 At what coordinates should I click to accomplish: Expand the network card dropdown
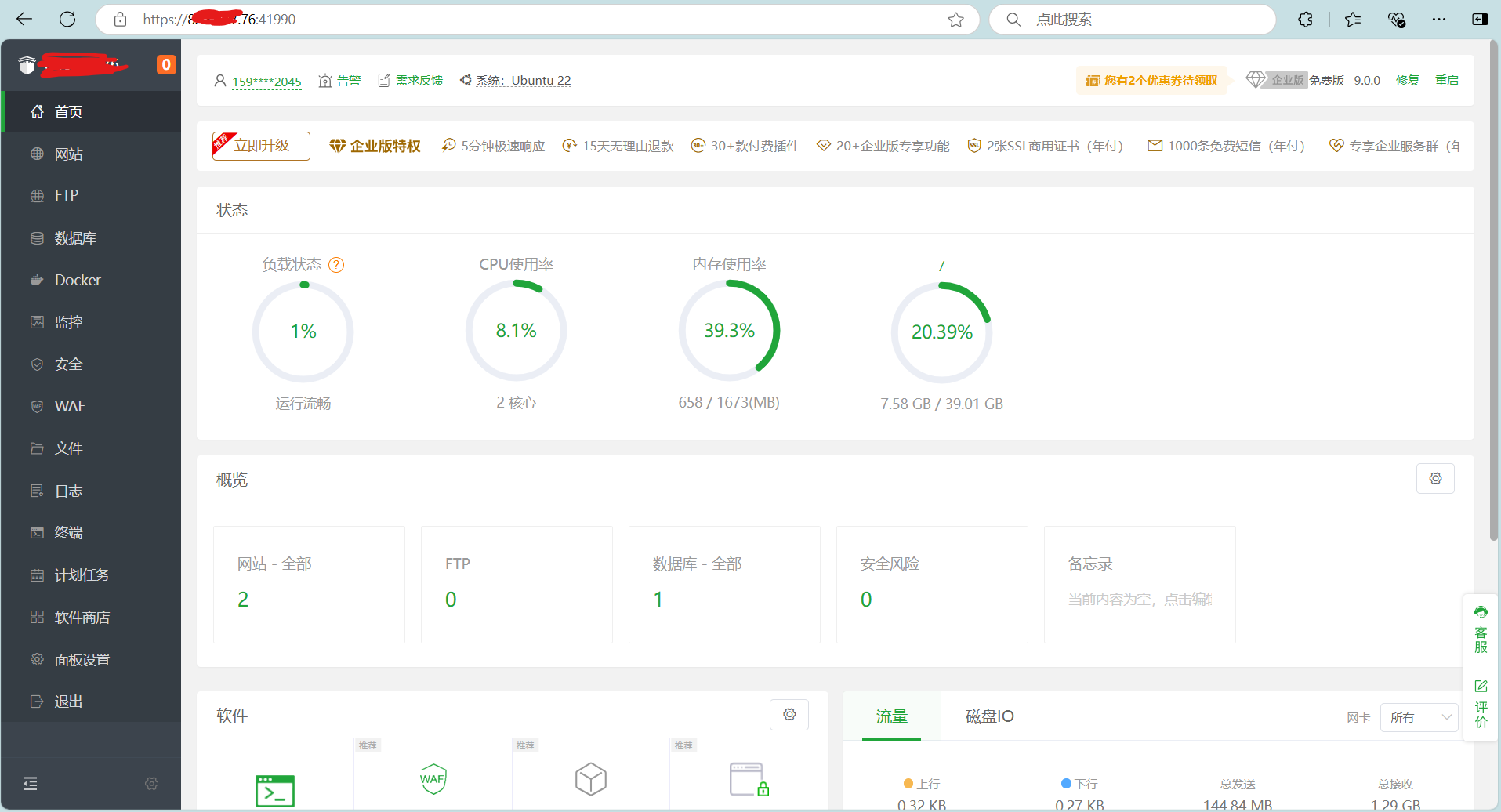(x=1419, y=717)
